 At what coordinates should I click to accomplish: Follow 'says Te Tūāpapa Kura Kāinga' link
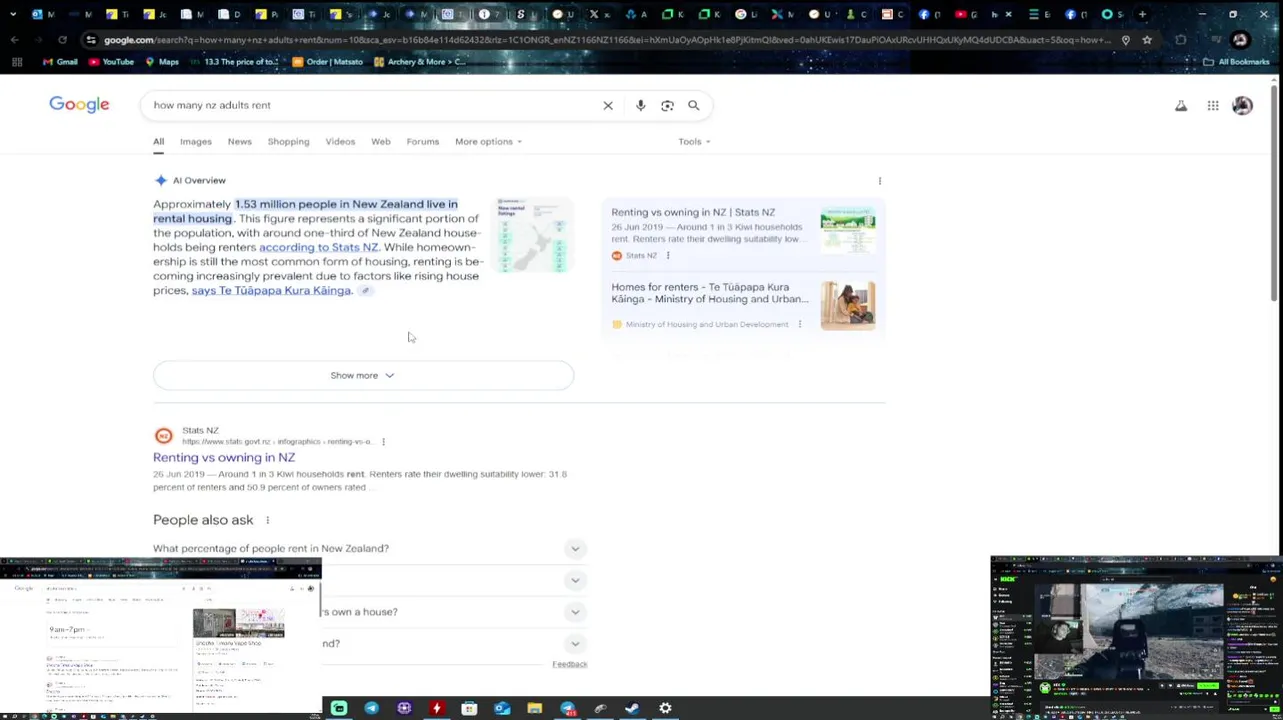coord(271,291)
